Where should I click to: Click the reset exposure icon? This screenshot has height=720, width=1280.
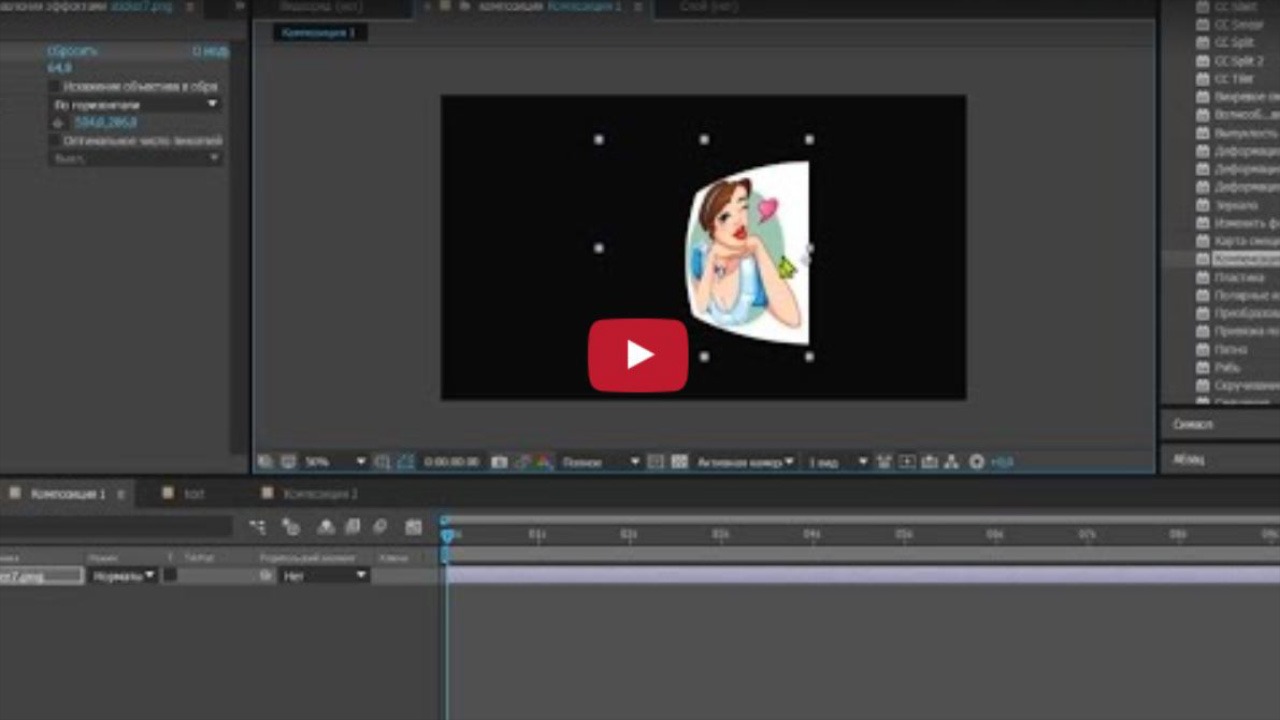point(976,462)
